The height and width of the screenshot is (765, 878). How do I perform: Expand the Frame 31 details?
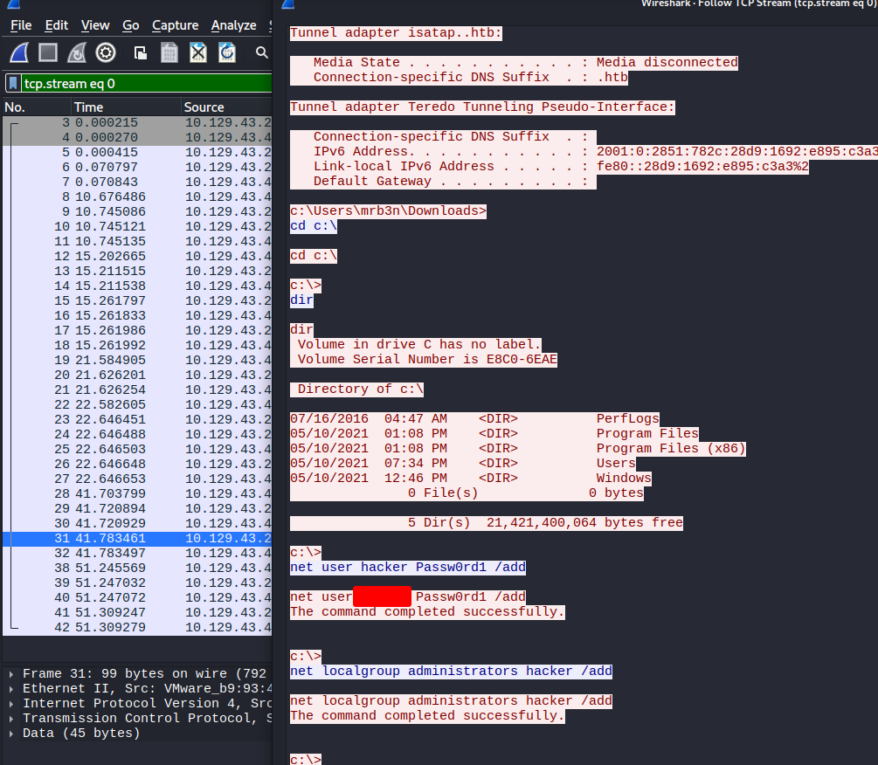click(12, 674)
